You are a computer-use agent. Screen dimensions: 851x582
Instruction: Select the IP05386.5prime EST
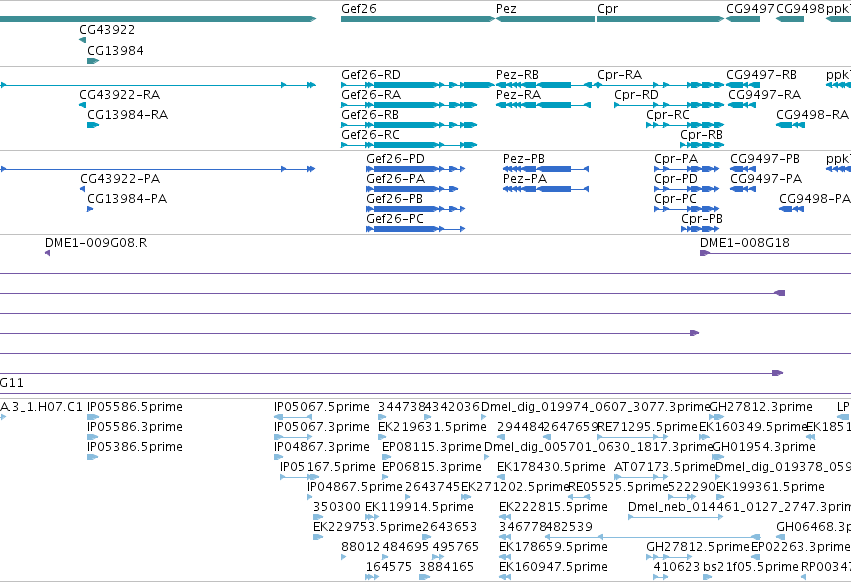pos(92,457)
